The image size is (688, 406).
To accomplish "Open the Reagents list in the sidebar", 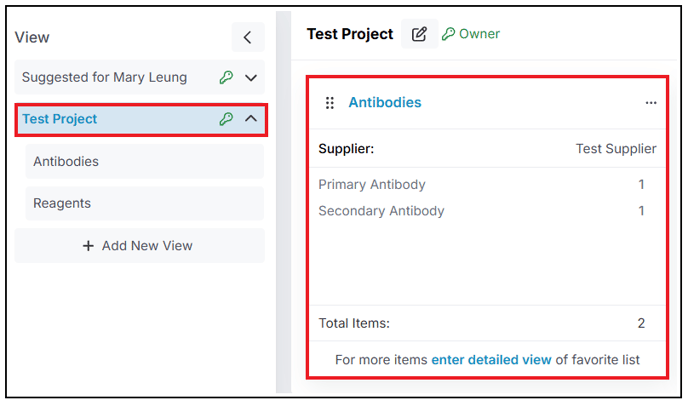I will (x=144, y=203).
